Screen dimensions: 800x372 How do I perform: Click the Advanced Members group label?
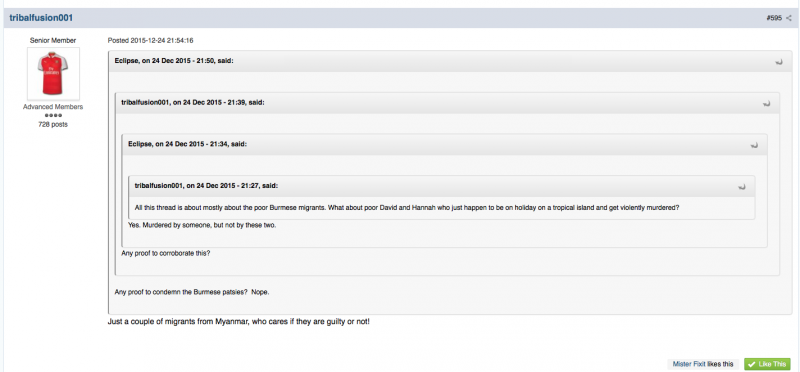point(53,107)
